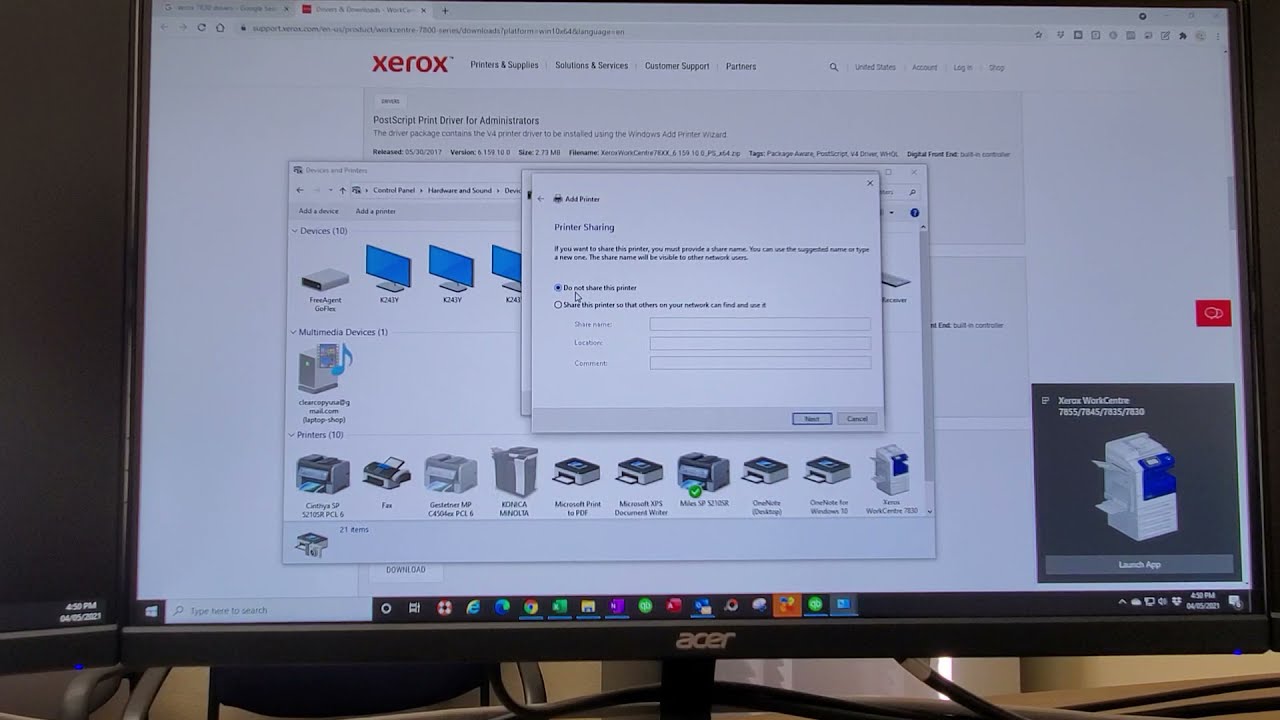Expand the system tray hidden icons arrow
This screenshot has width=1280, height=720.
click(x=1122, y=602)
